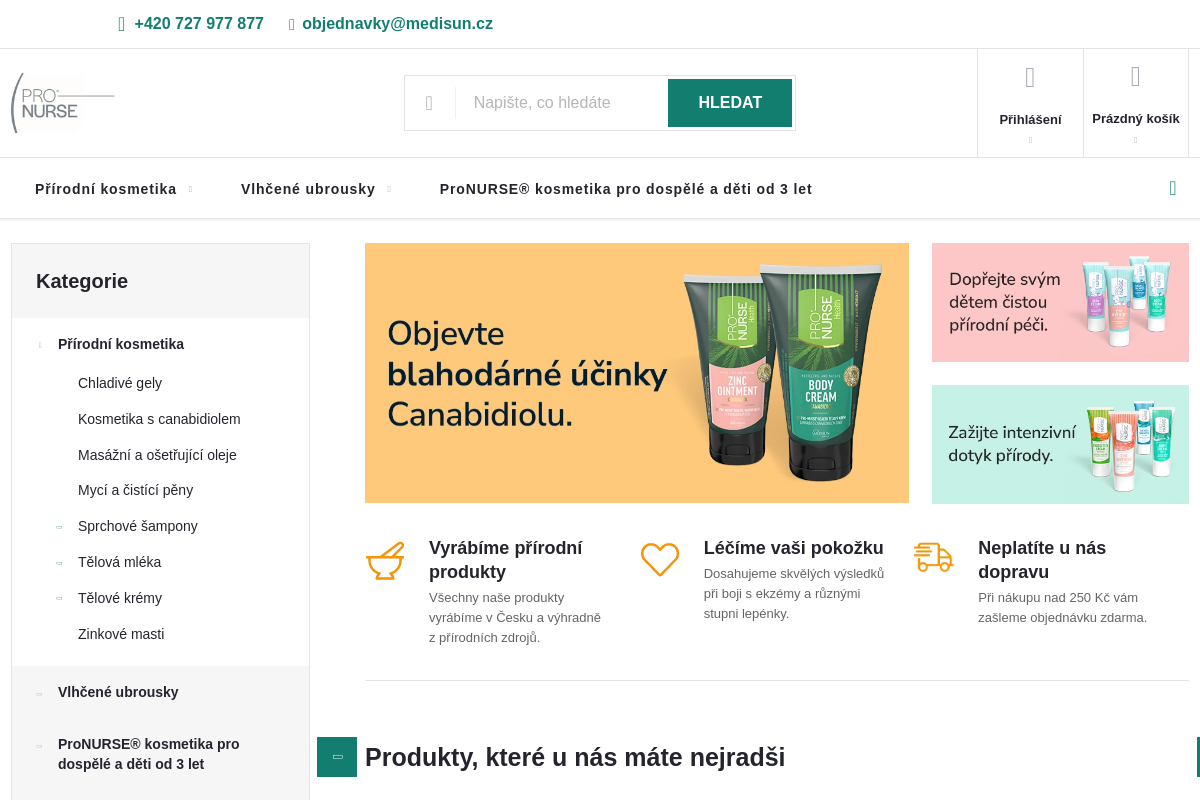Call the phone number +420 727 977 877

point(199,24)
